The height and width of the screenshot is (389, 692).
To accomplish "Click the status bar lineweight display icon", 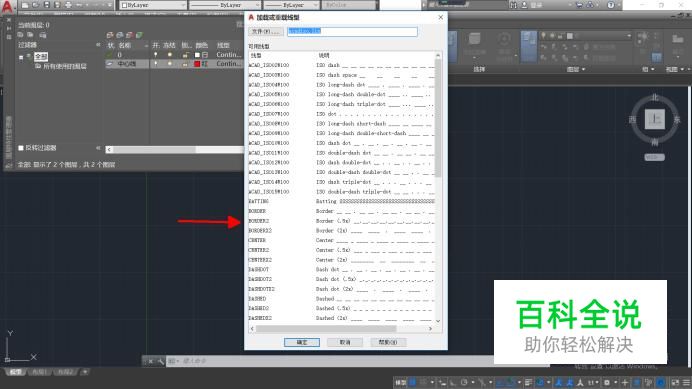I will (x=528, y=382).
